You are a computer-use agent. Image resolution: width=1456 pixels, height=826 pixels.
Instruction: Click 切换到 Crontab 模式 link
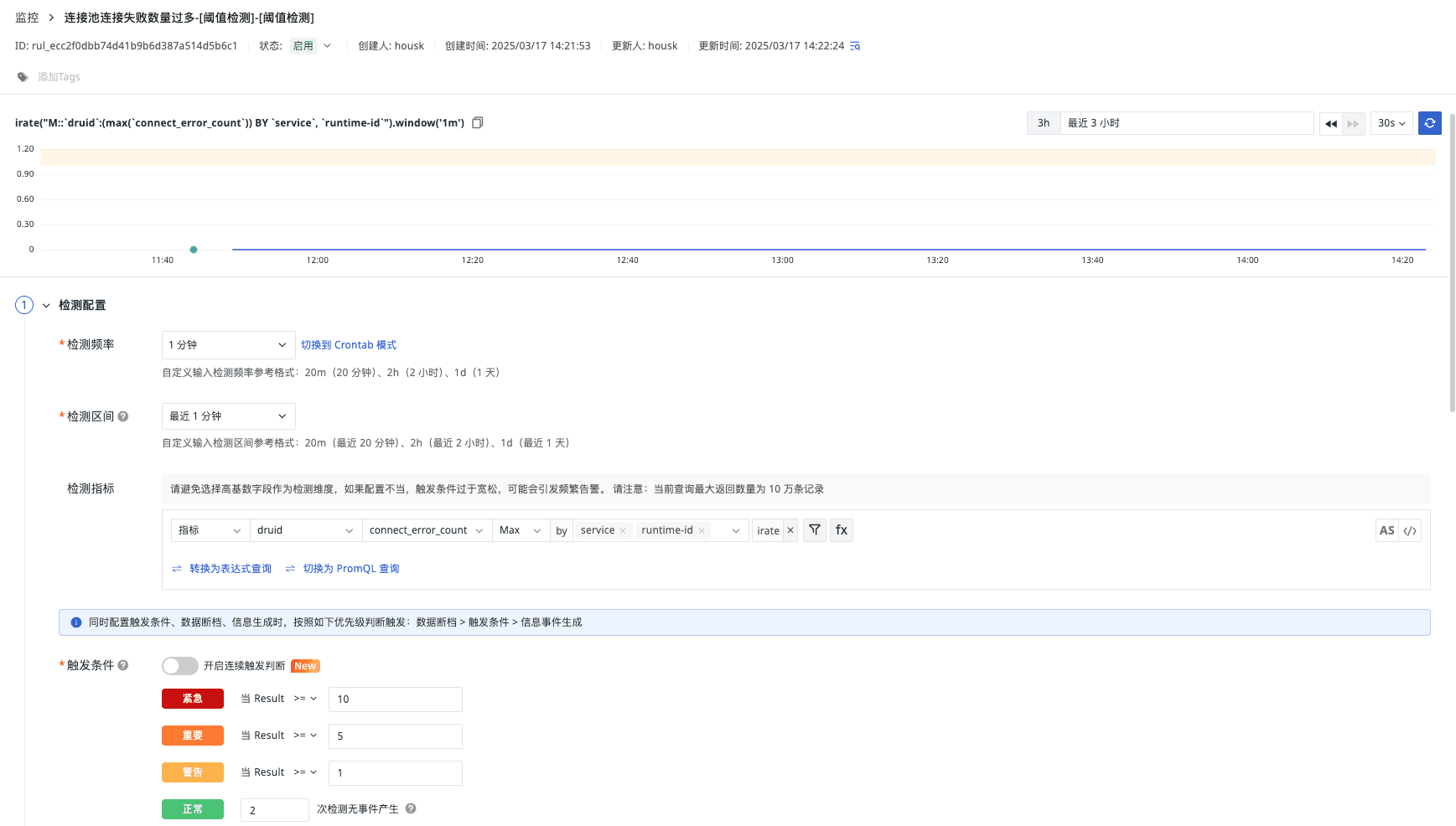pos(349,345)
